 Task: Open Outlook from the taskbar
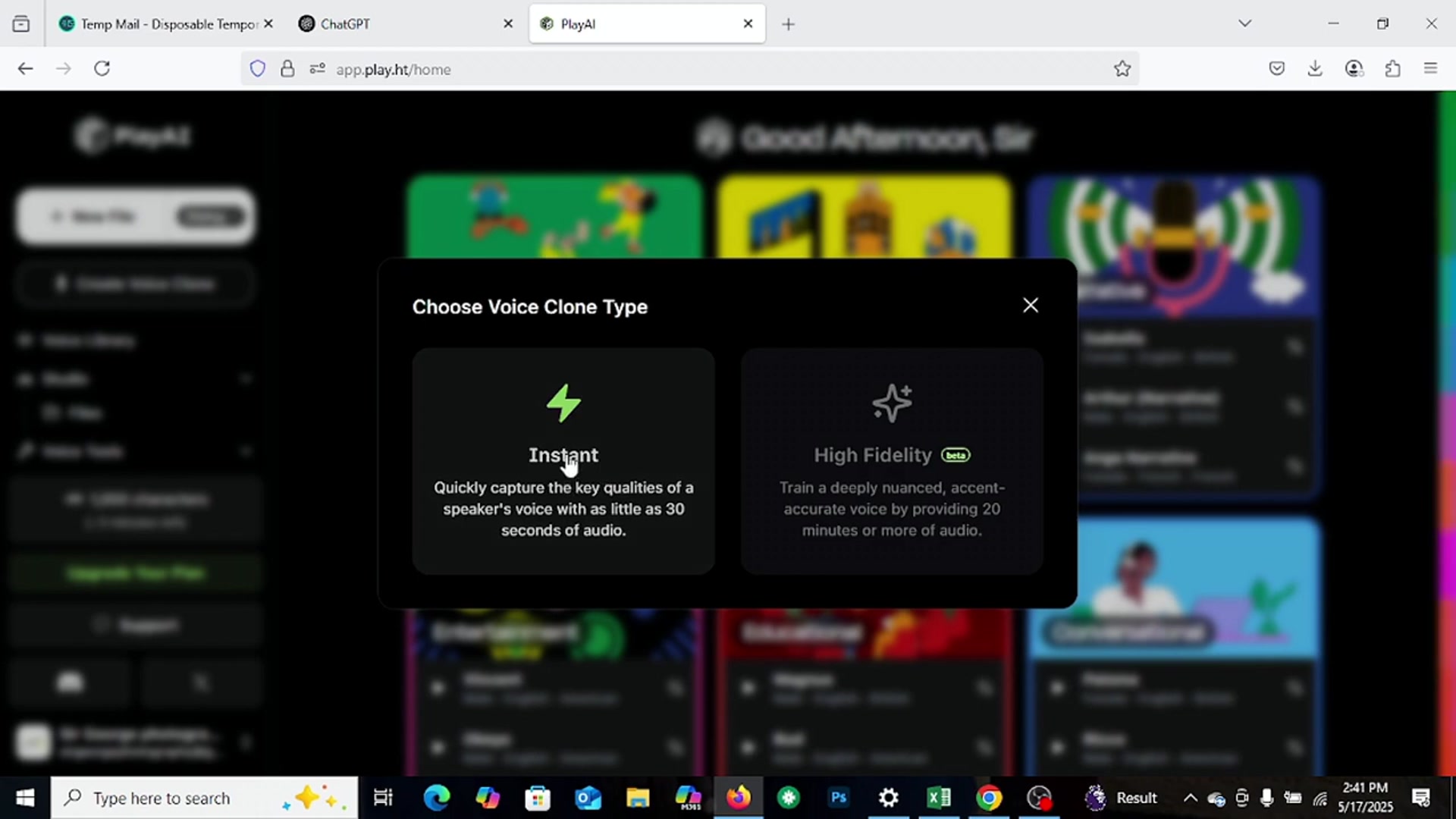588,798
